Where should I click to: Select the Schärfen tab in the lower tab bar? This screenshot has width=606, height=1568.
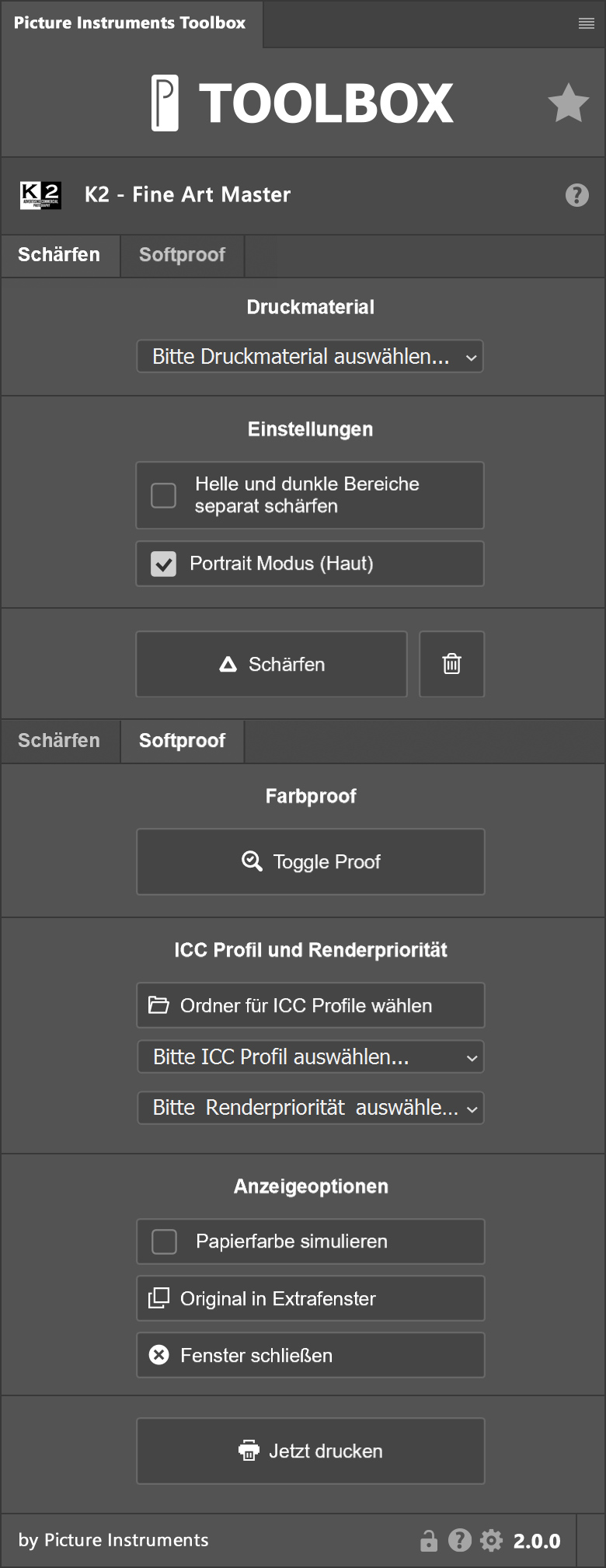coord(59,741)
